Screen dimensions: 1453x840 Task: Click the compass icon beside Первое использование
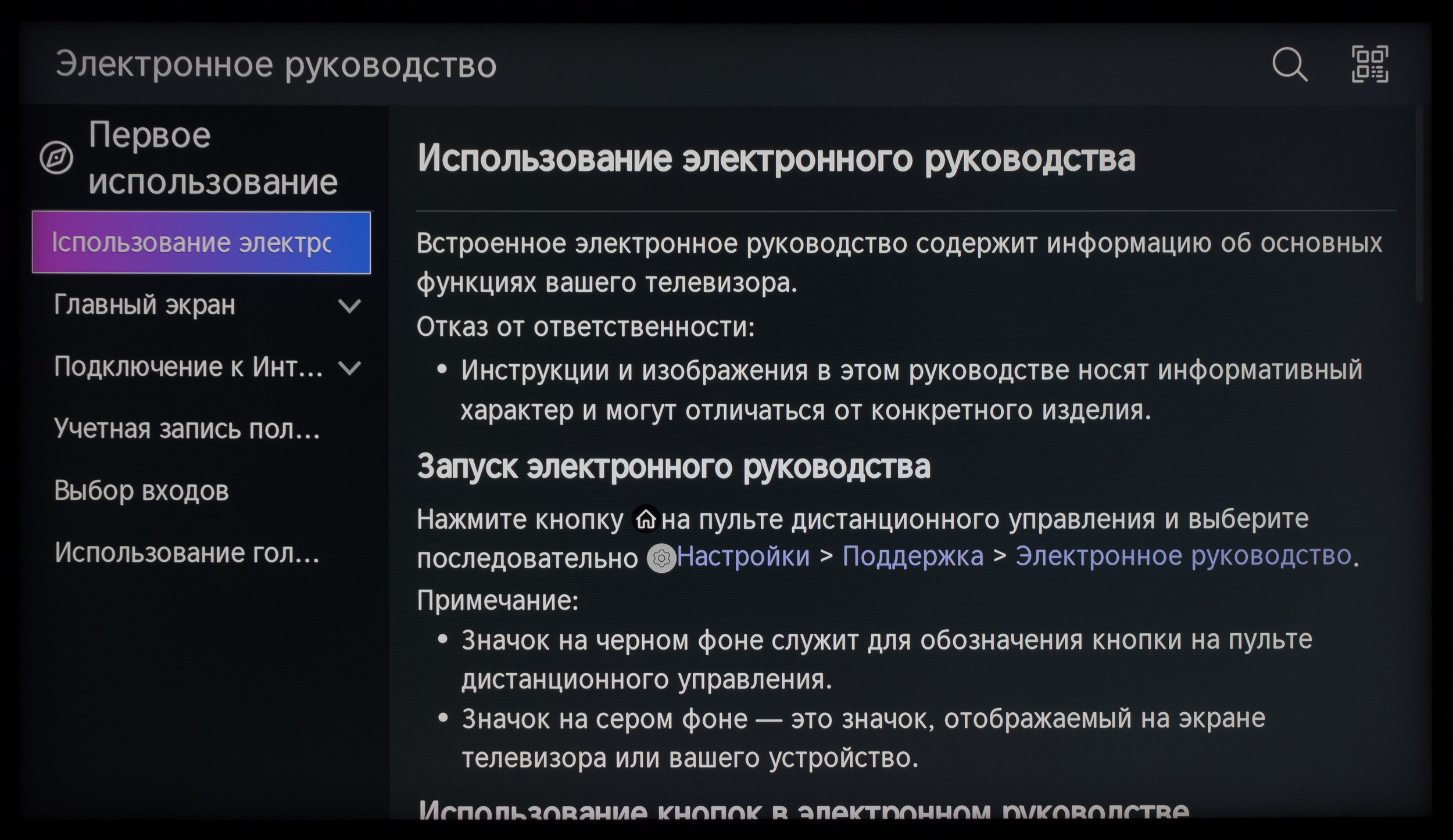click(x=56, y=157)
